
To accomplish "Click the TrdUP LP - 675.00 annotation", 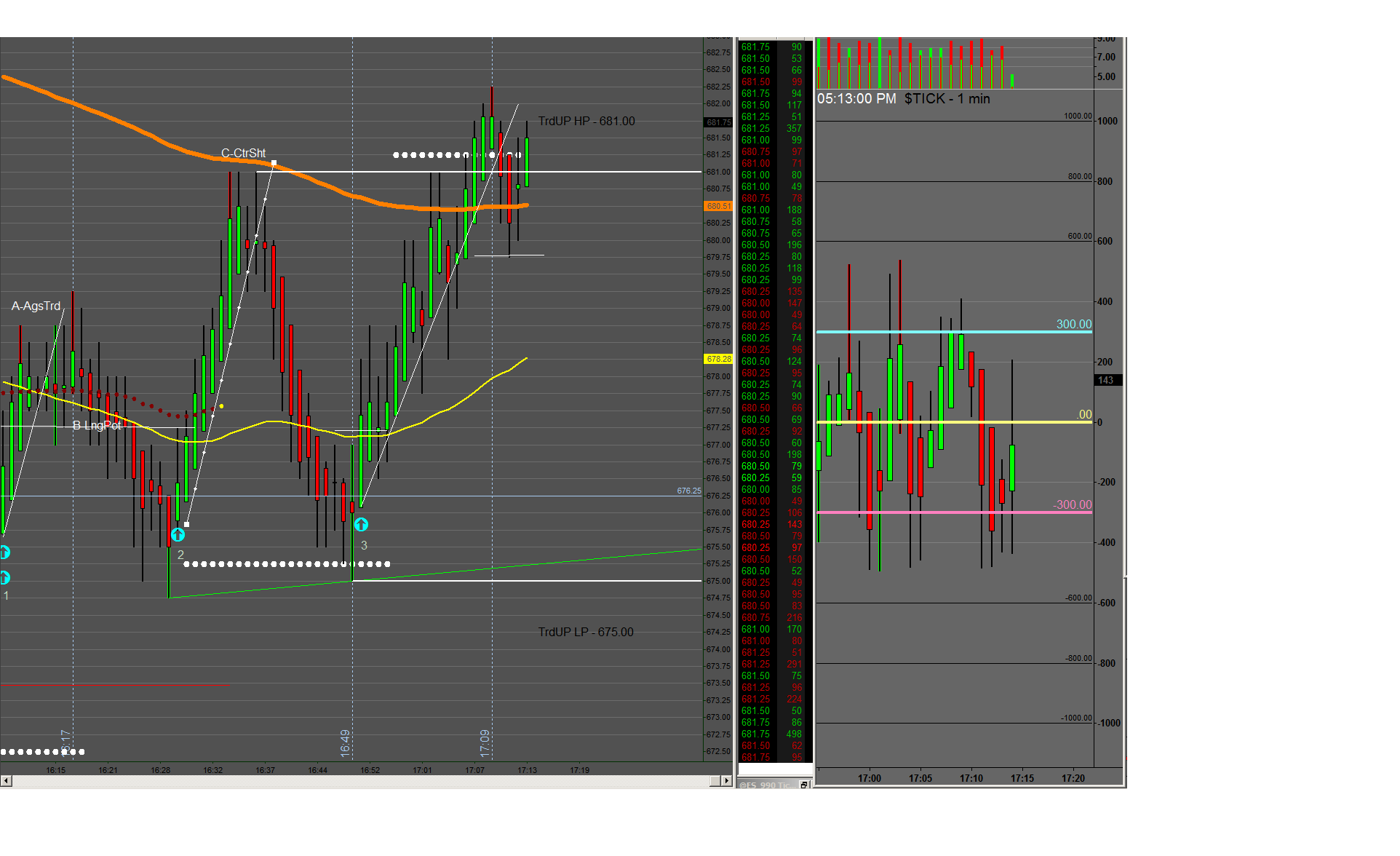I will 586,633.
